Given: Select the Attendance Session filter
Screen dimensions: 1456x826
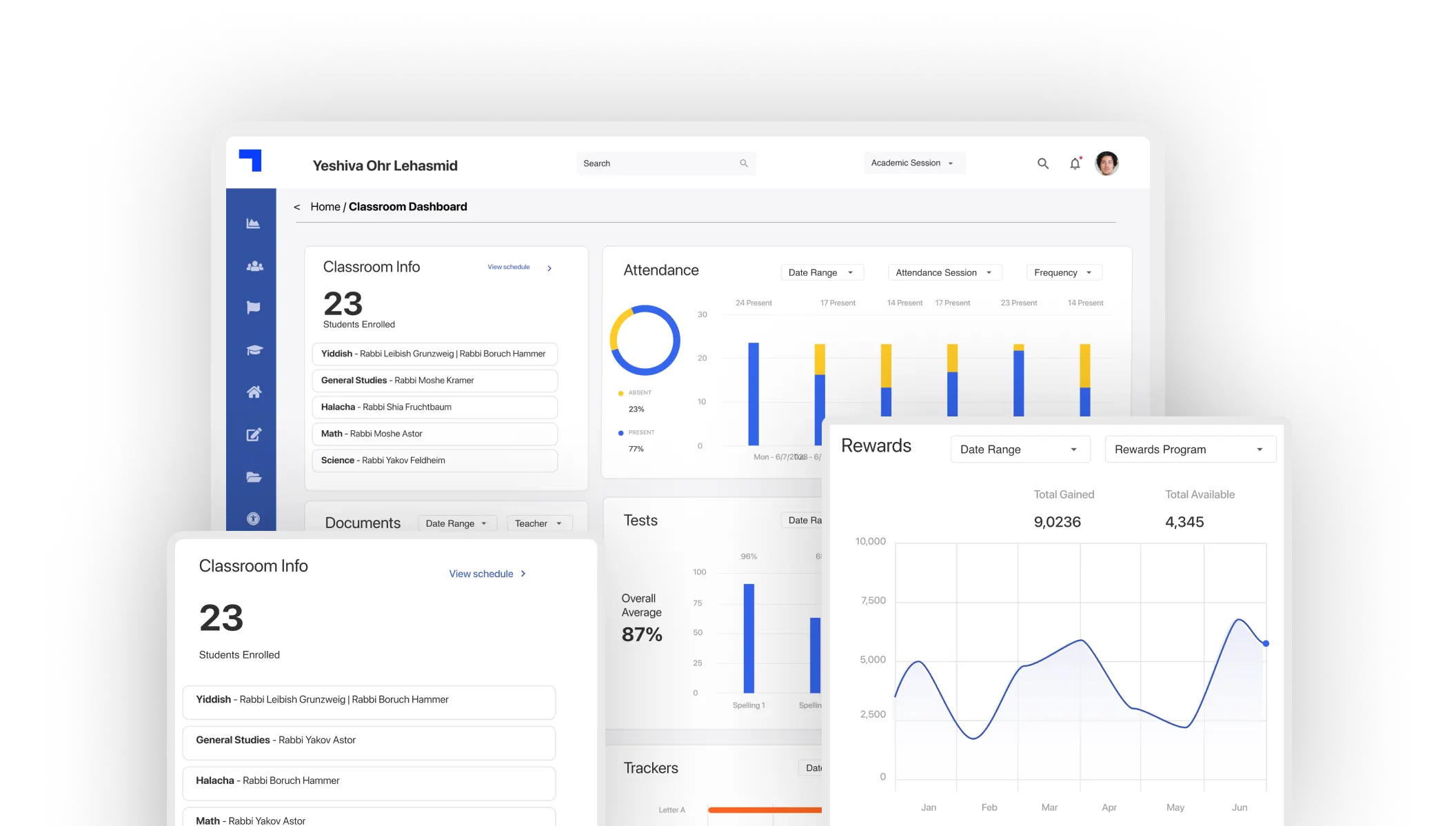Looking at the screenshot, I should 944,272.
